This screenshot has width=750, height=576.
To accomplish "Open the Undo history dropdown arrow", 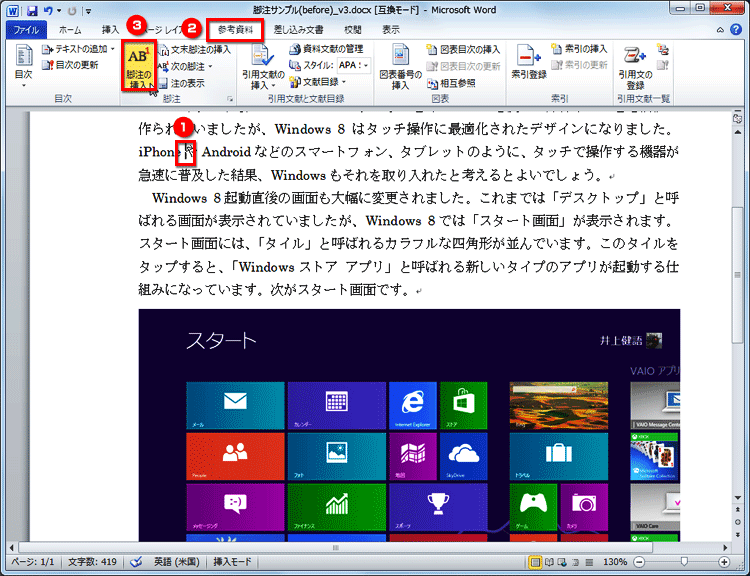I will [59, 11].
